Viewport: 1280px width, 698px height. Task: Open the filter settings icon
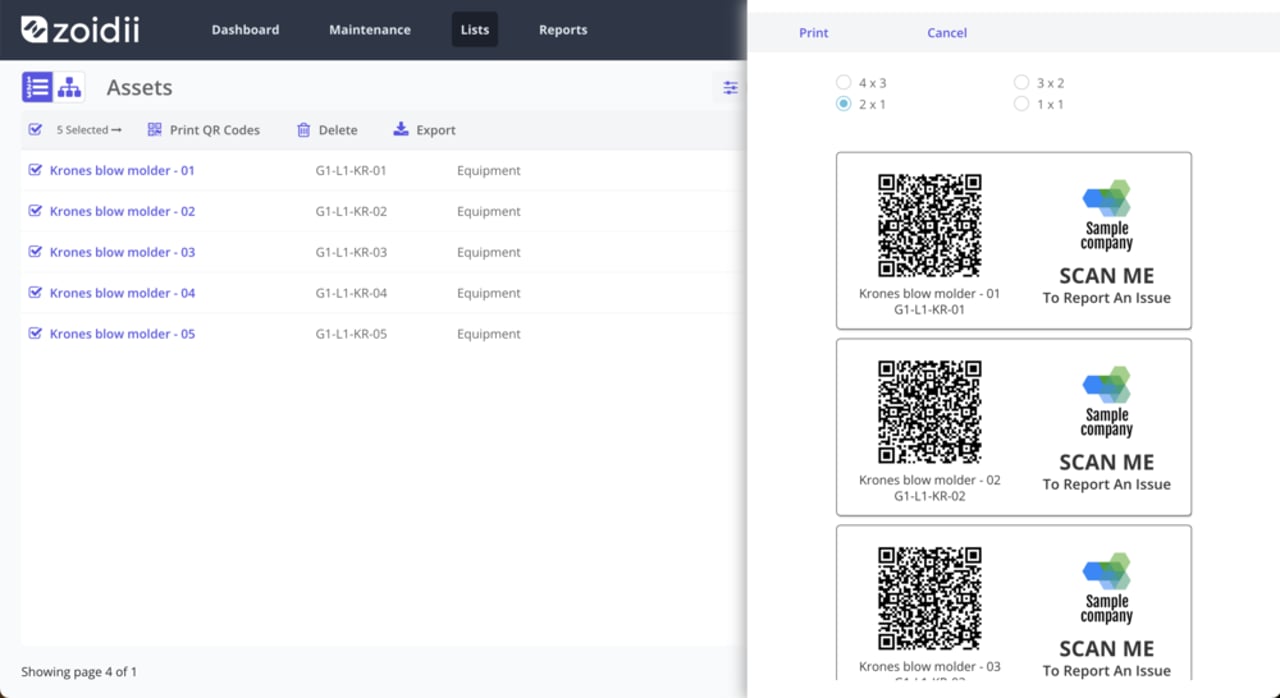730,88
